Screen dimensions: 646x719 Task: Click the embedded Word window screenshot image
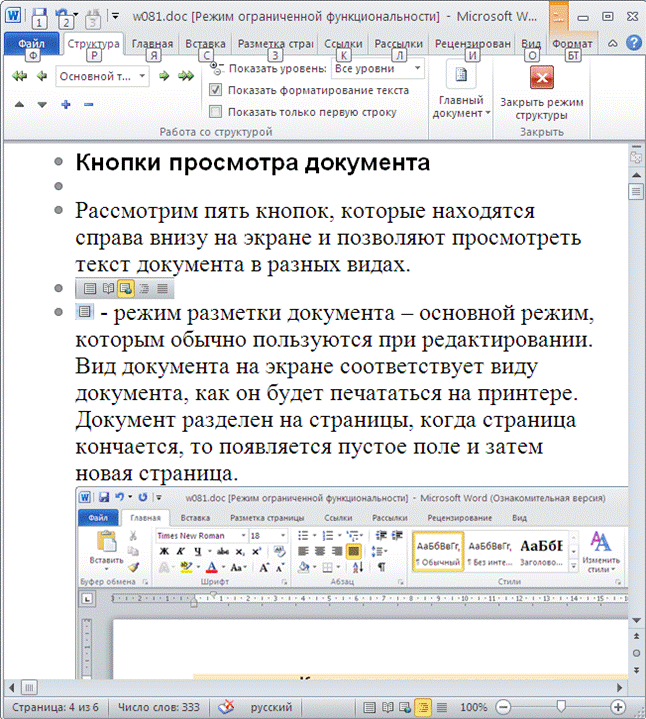pos(352,583)
